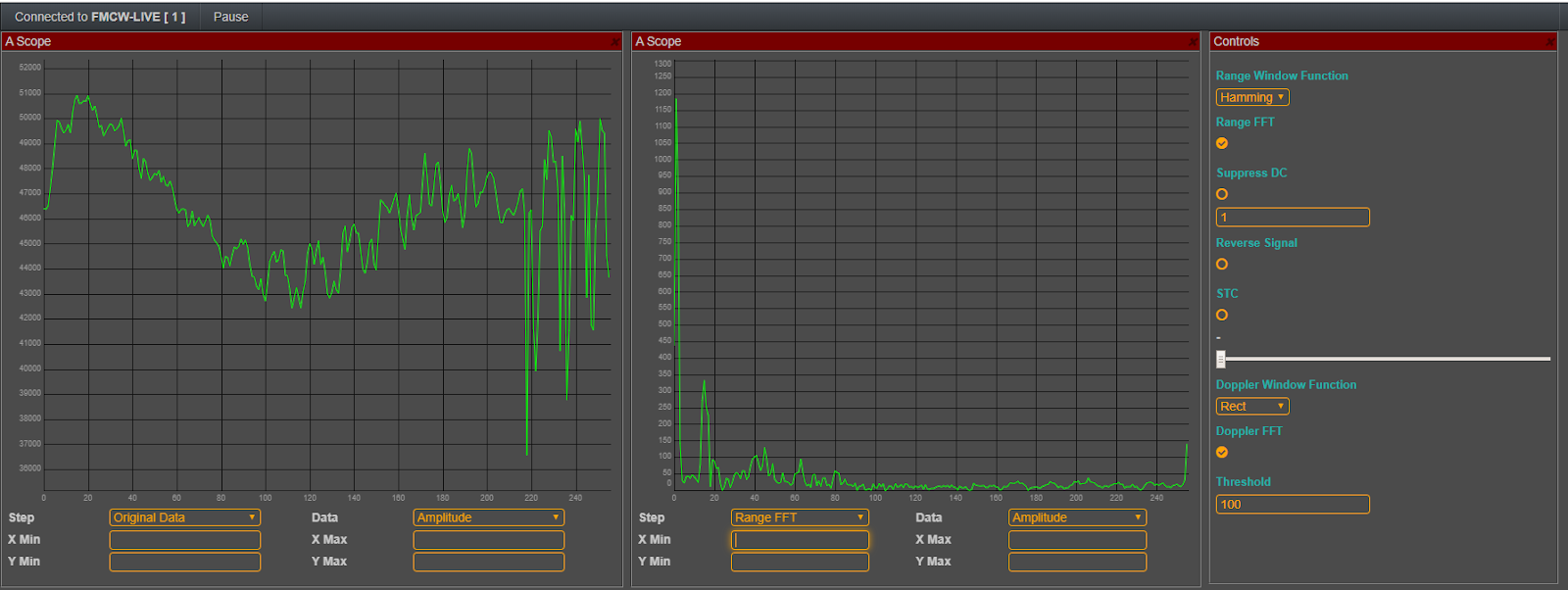This screenshot has height=590, width=1568.
Task: Enable the Suppress DC option
Action: (x=1222, y=194)
